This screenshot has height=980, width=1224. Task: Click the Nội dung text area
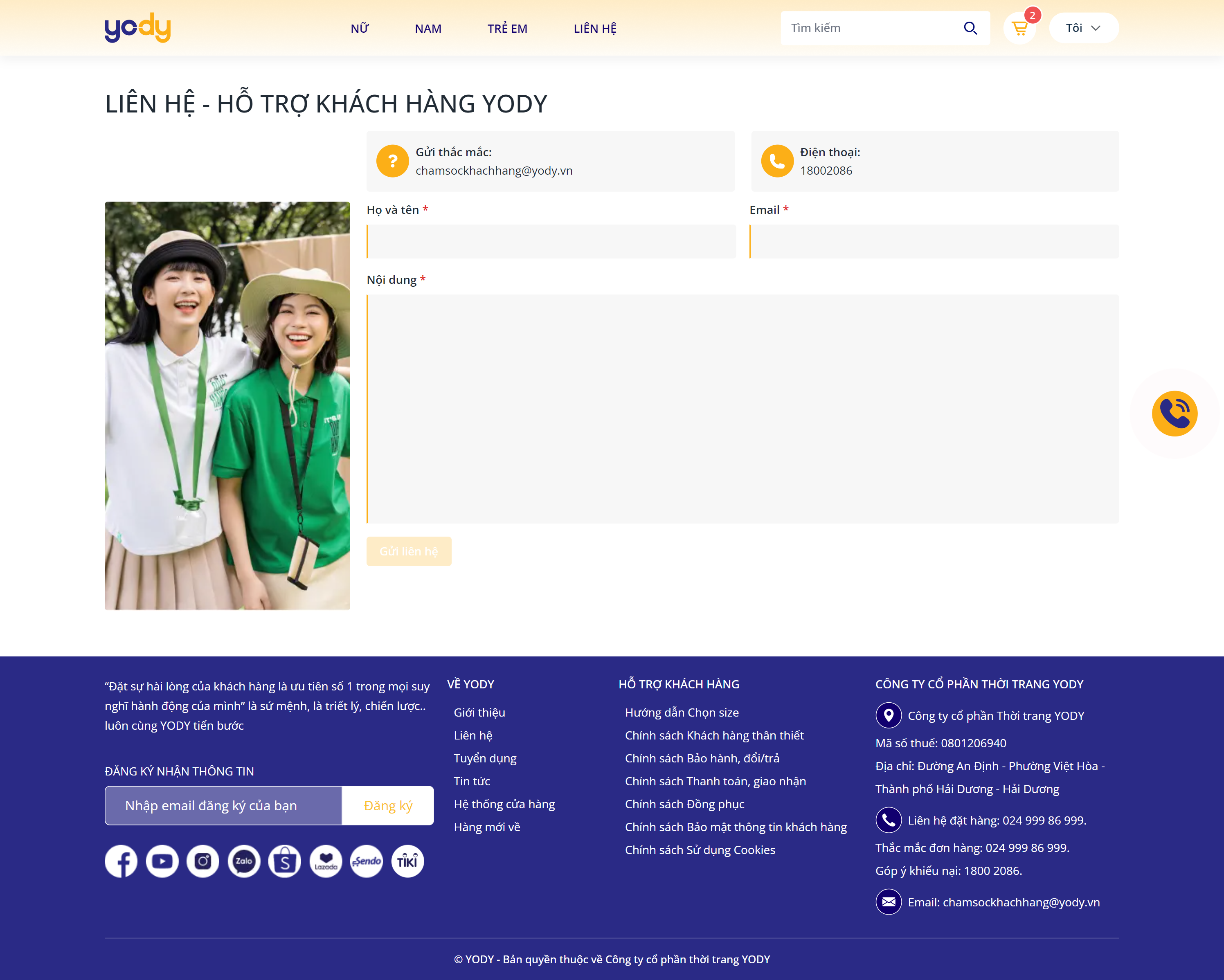(x=742, y=409)
